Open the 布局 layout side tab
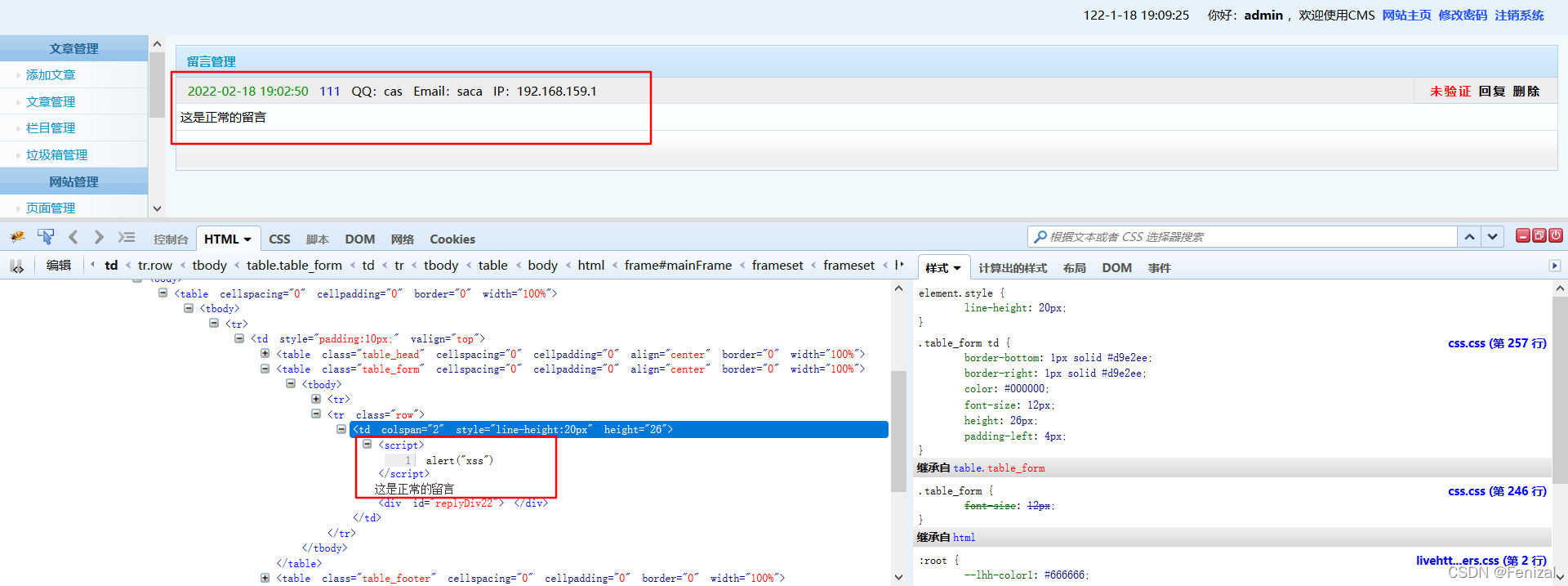Screen dimensions: 1568x586 click(x=1075, y=268)
